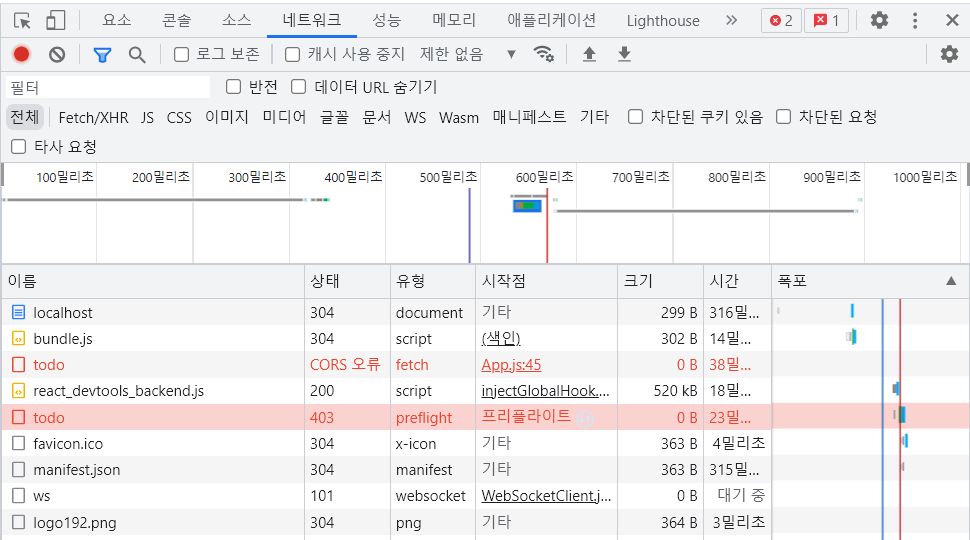Click document icon of localhost row
Viewport: 970px width, 540px height.
(19, 312)
